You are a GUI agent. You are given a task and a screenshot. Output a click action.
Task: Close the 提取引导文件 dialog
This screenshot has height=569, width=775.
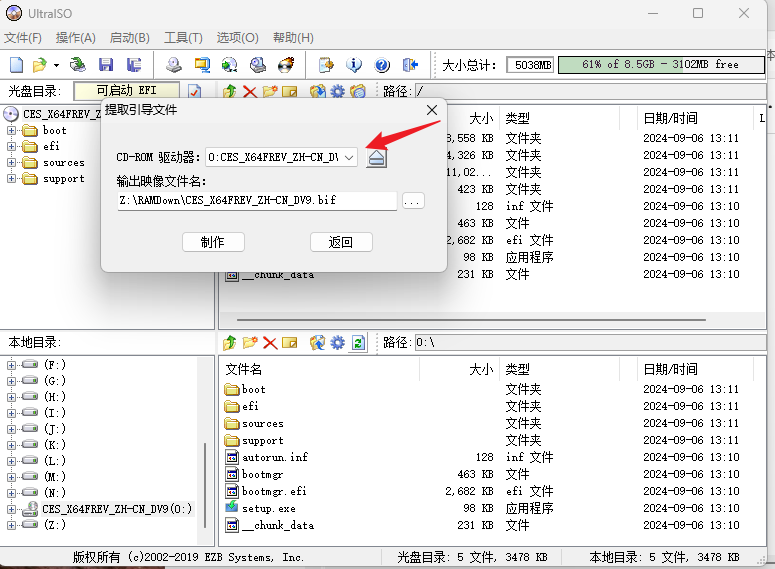click(432, 110)
